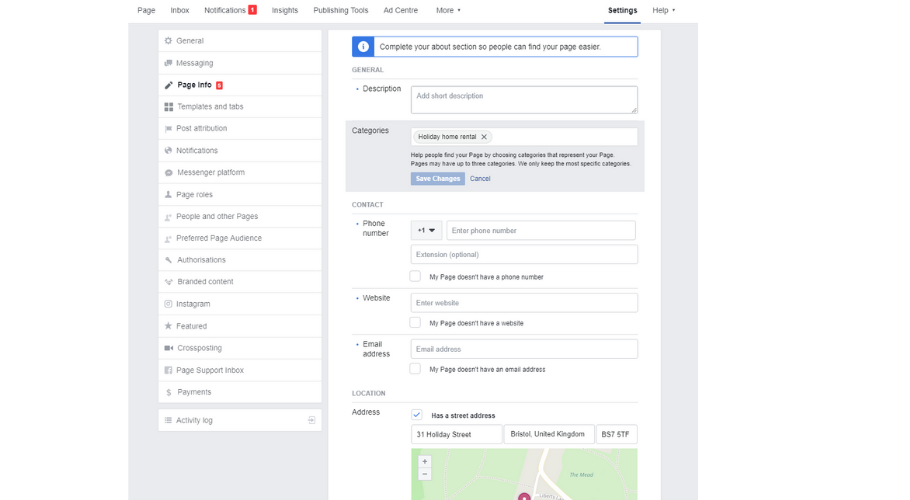Click the Page roles person icon
The height and width of the screenshot is (500, 910).
click(168, 194)
